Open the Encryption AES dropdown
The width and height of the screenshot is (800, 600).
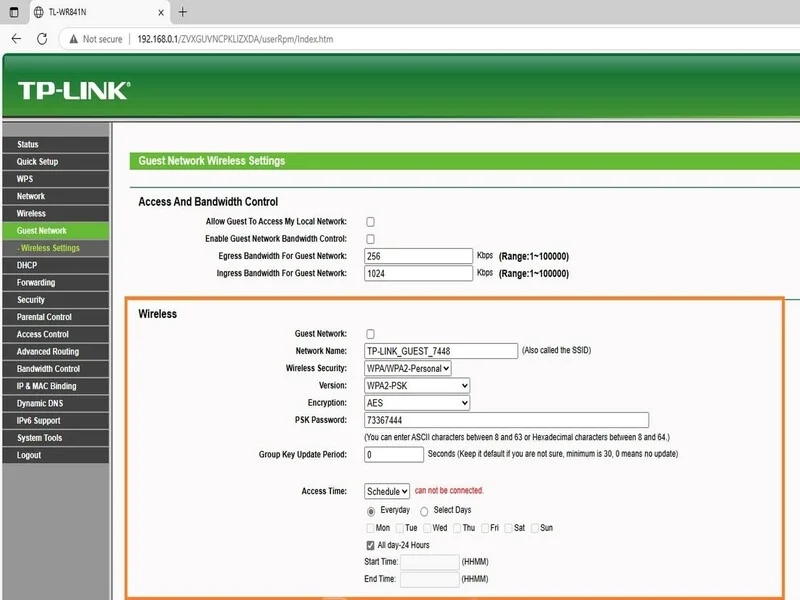coord(417,403)
